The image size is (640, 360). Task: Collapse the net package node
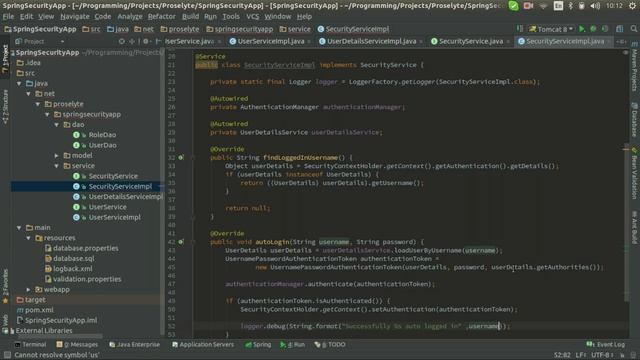[29, 94]
